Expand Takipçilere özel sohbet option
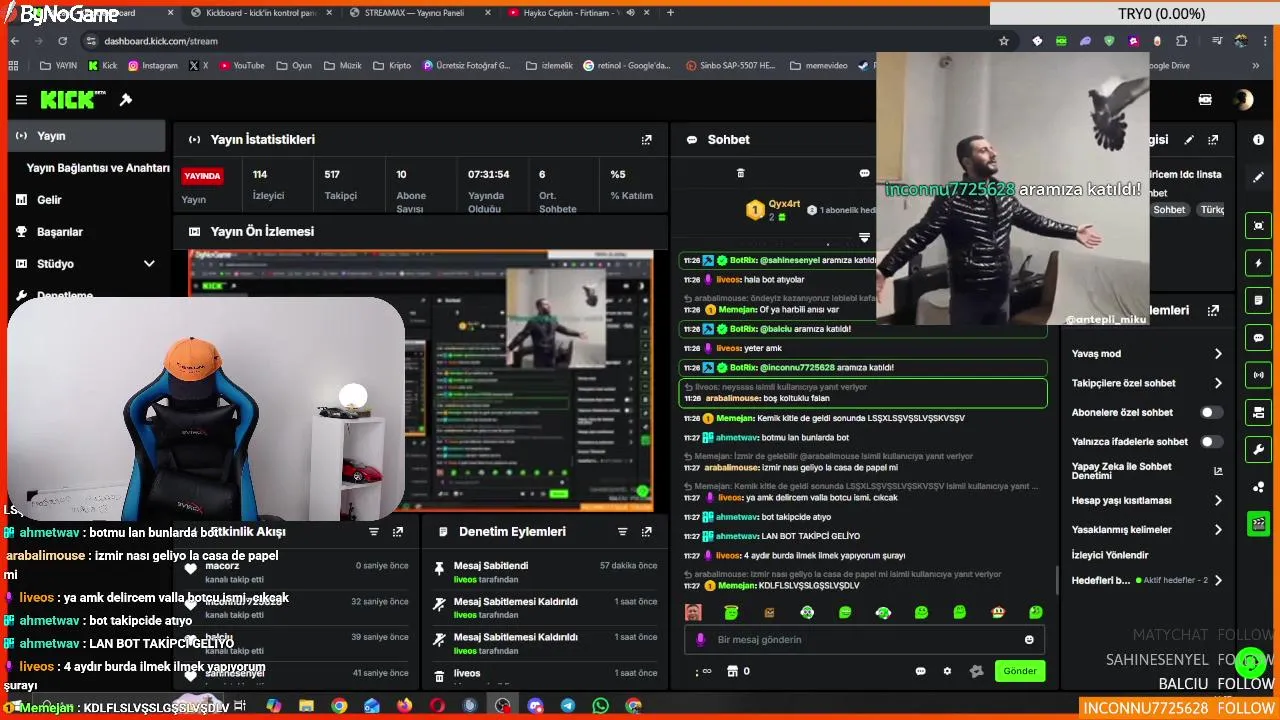This screenshot has height=720, width=1280. click(x=1218, y=383)
